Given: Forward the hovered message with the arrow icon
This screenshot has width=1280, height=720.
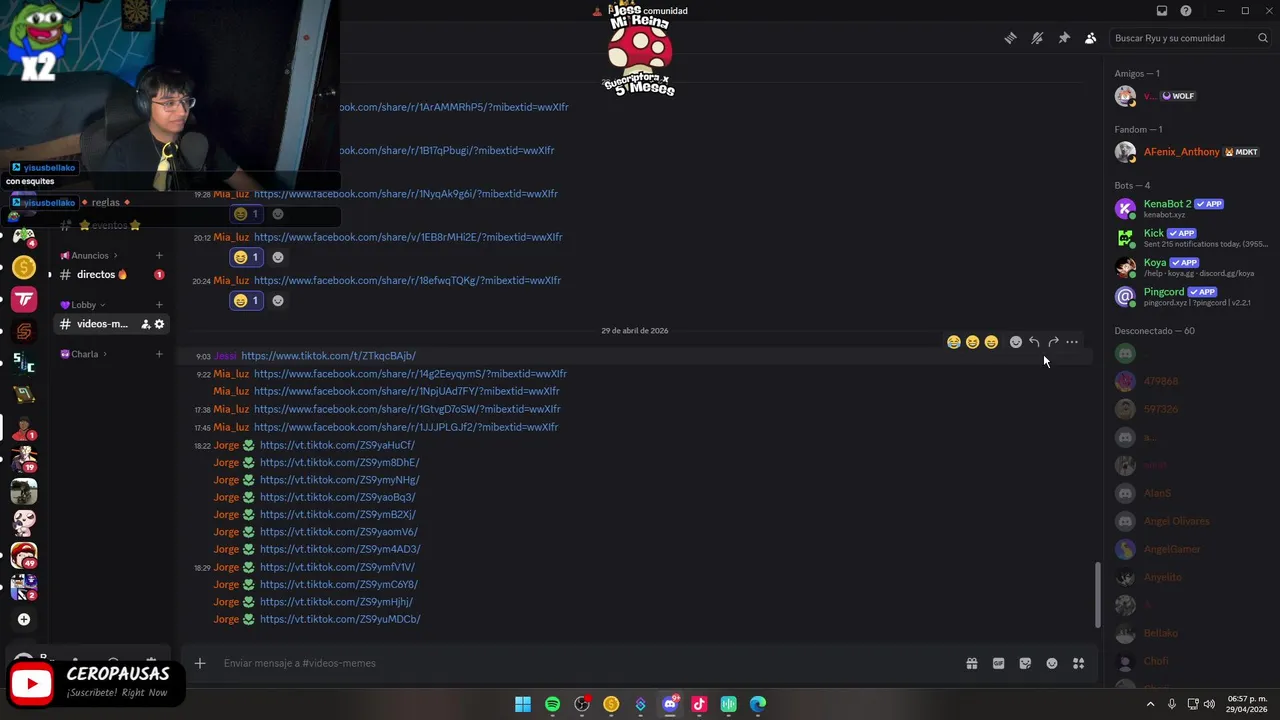Looking at the screenshot, I should click(x=1053, y=342).
